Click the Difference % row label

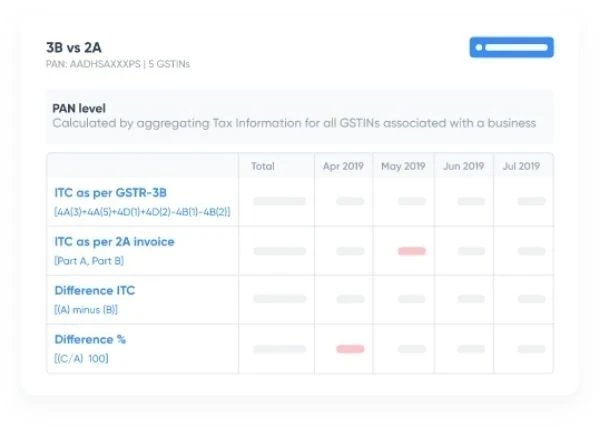(x=90, y=339)
